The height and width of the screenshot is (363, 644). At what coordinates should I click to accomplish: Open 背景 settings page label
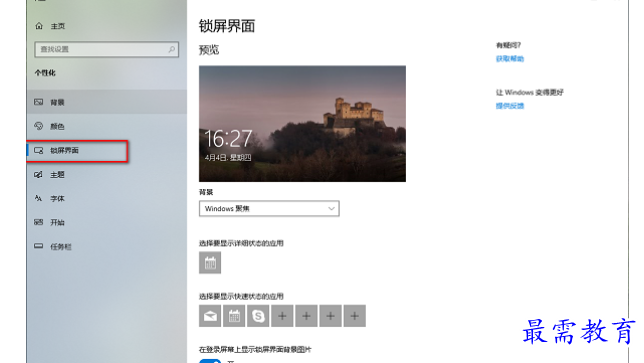57,102
